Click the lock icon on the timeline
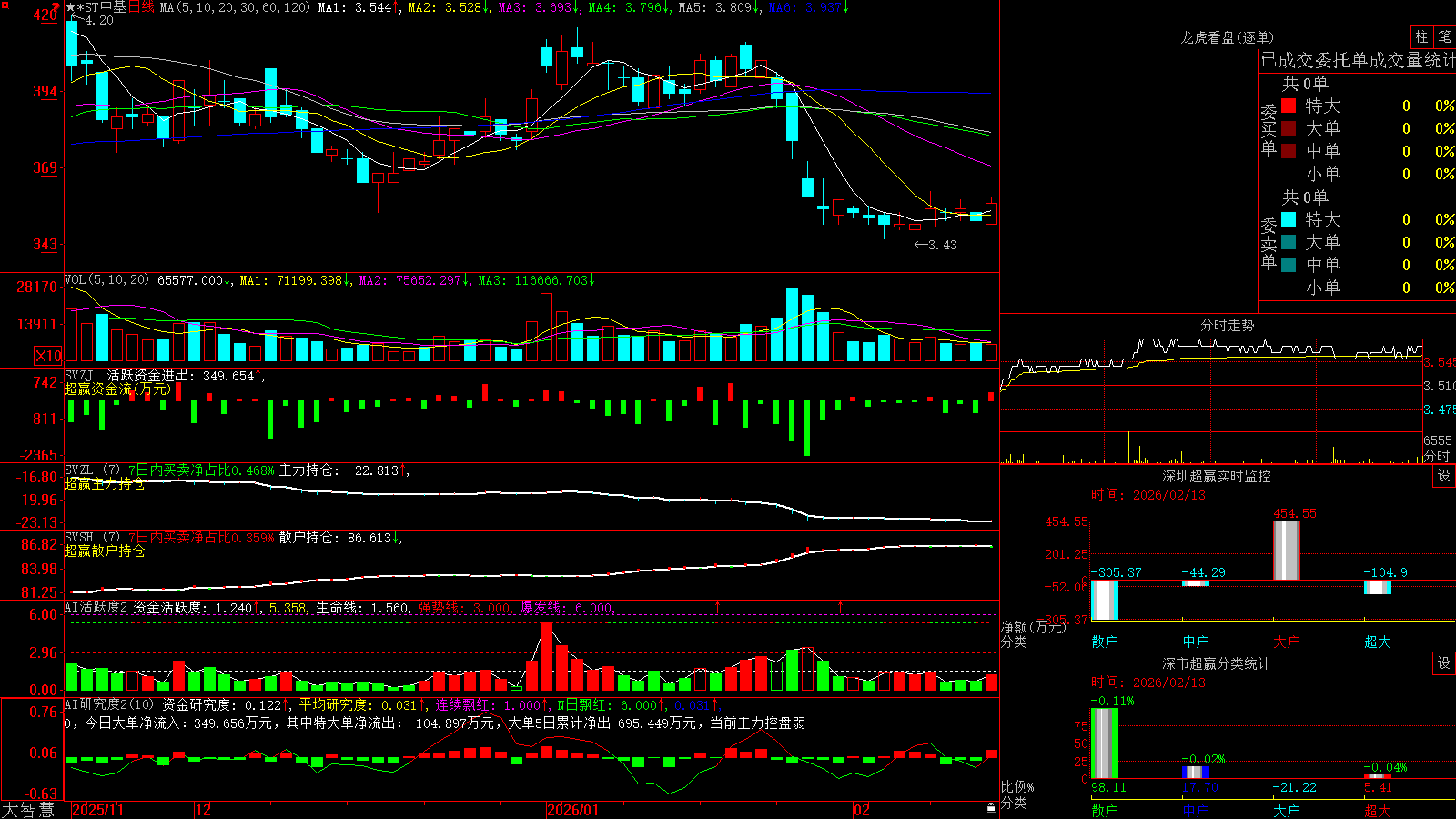 point(992,808)
